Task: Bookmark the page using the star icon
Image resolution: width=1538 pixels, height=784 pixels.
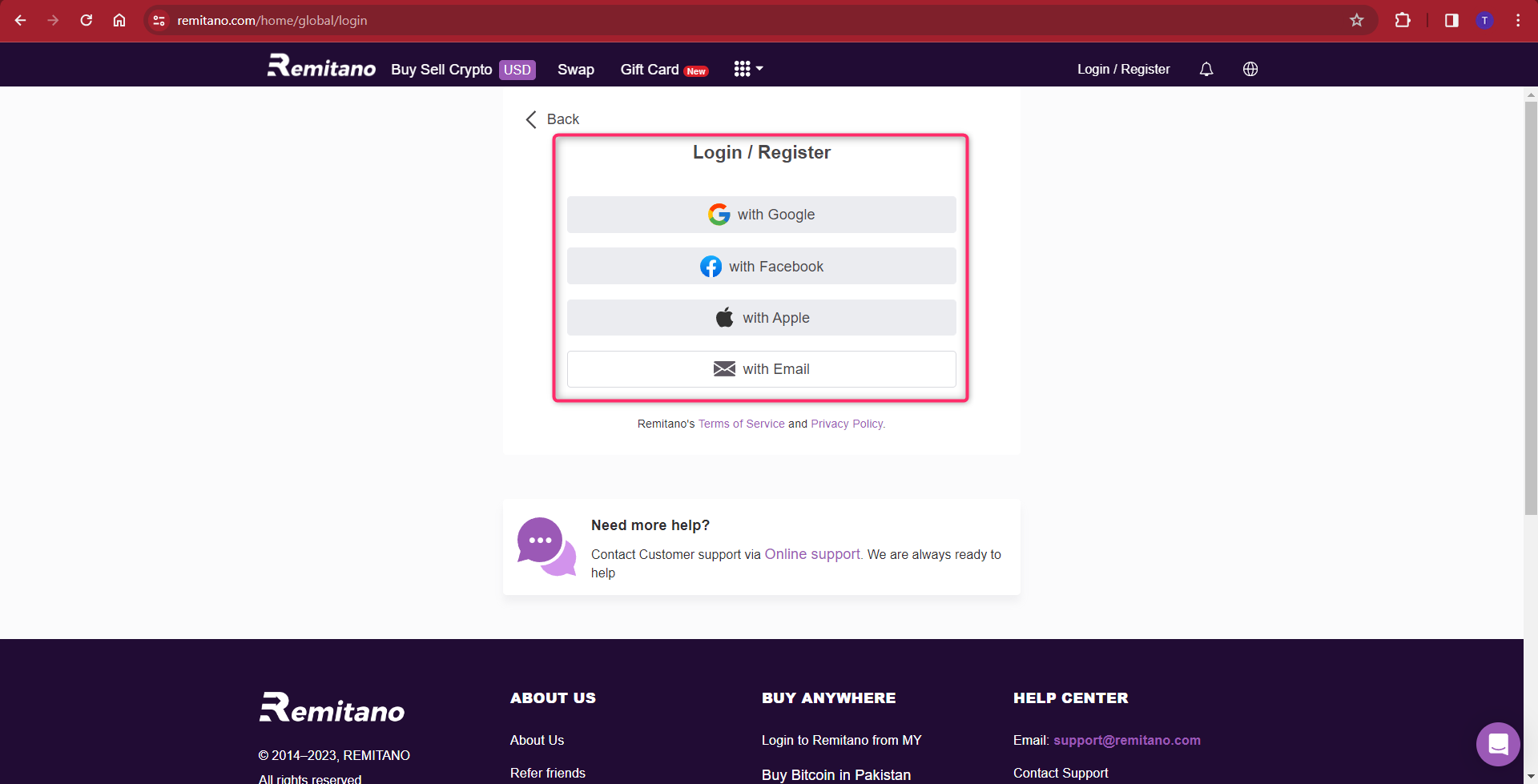Action: [1356, 20]
